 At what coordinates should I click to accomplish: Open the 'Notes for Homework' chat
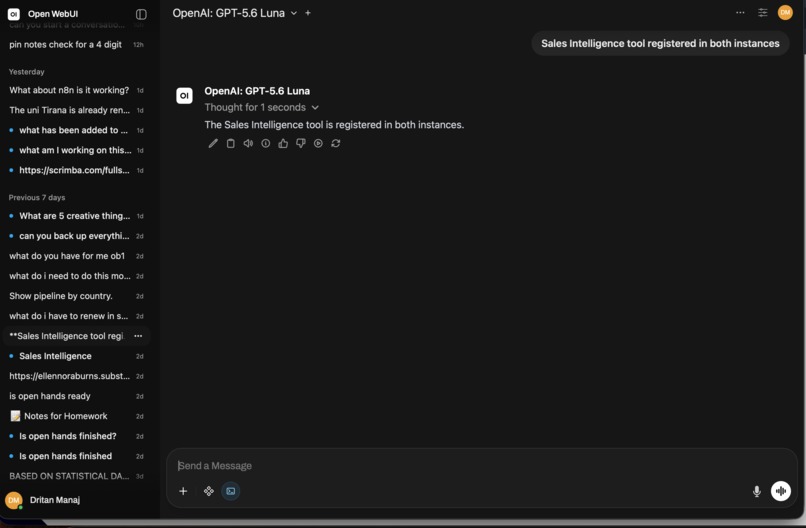coord(77,416)
